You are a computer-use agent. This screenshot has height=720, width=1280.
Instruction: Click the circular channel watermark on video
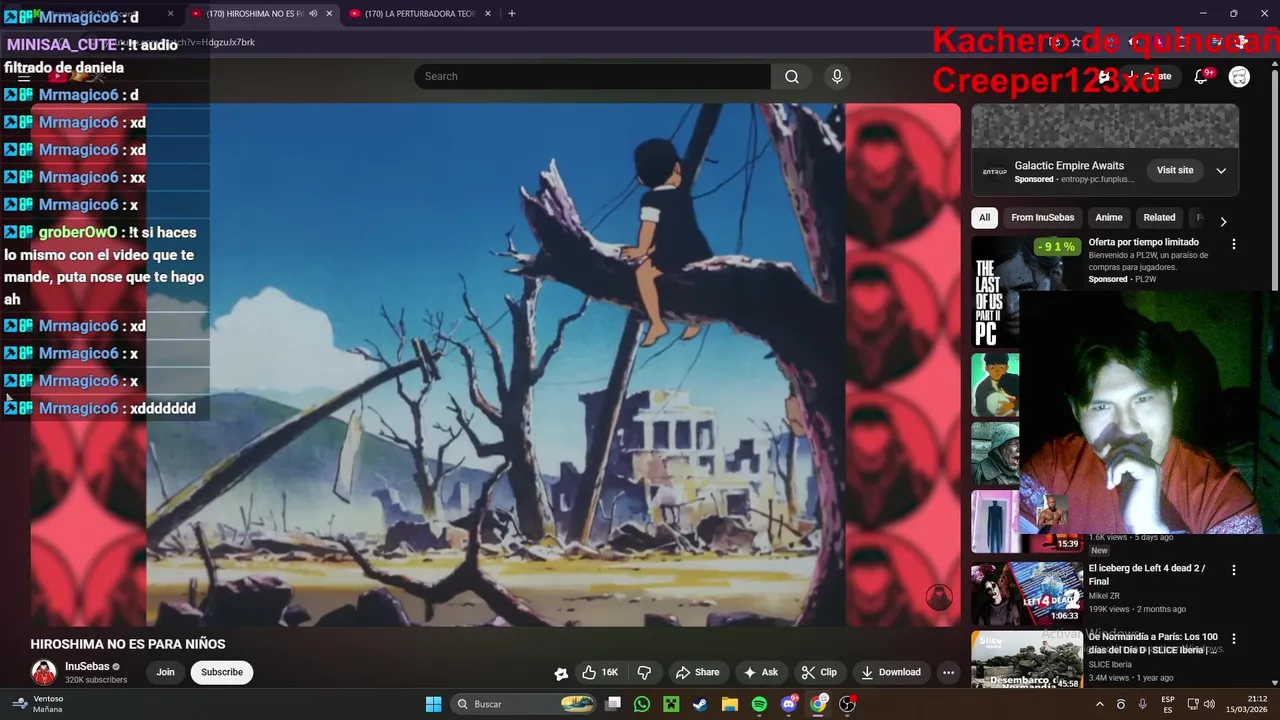coord(938,597)
